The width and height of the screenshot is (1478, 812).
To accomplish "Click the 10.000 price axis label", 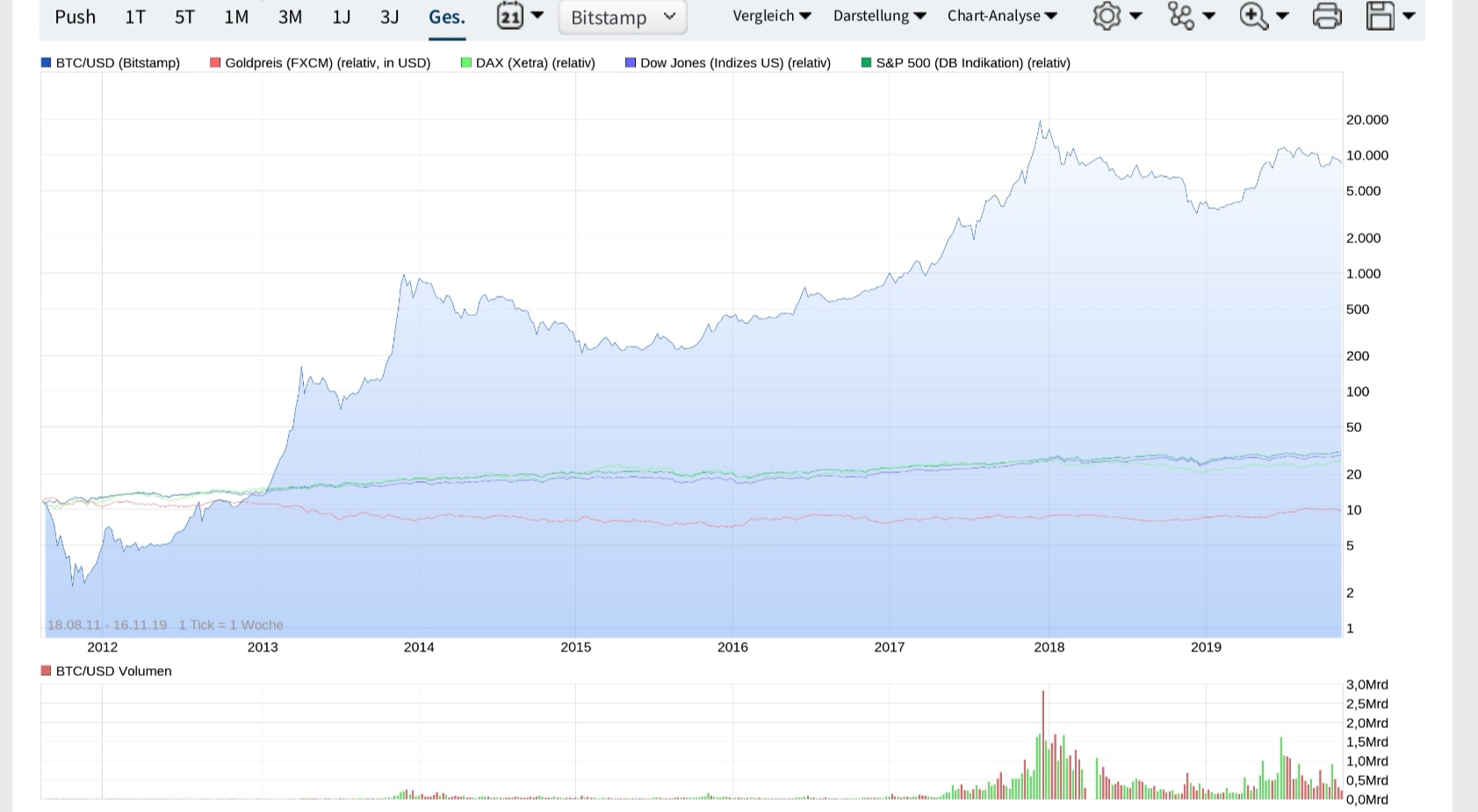I will (1367, 155).
